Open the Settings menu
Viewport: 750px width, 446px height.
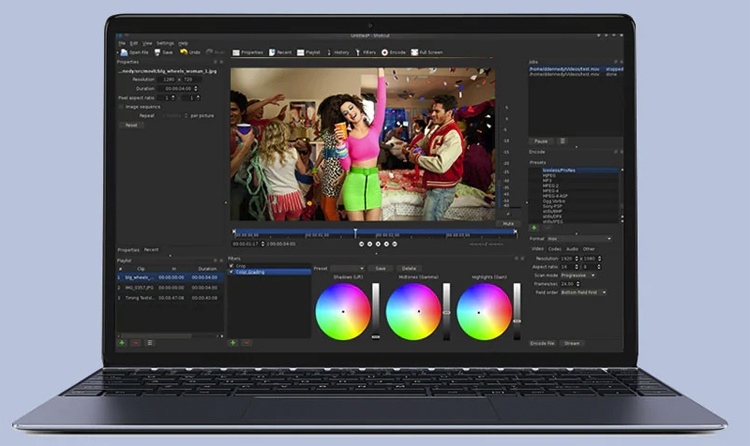pos(165,43)
